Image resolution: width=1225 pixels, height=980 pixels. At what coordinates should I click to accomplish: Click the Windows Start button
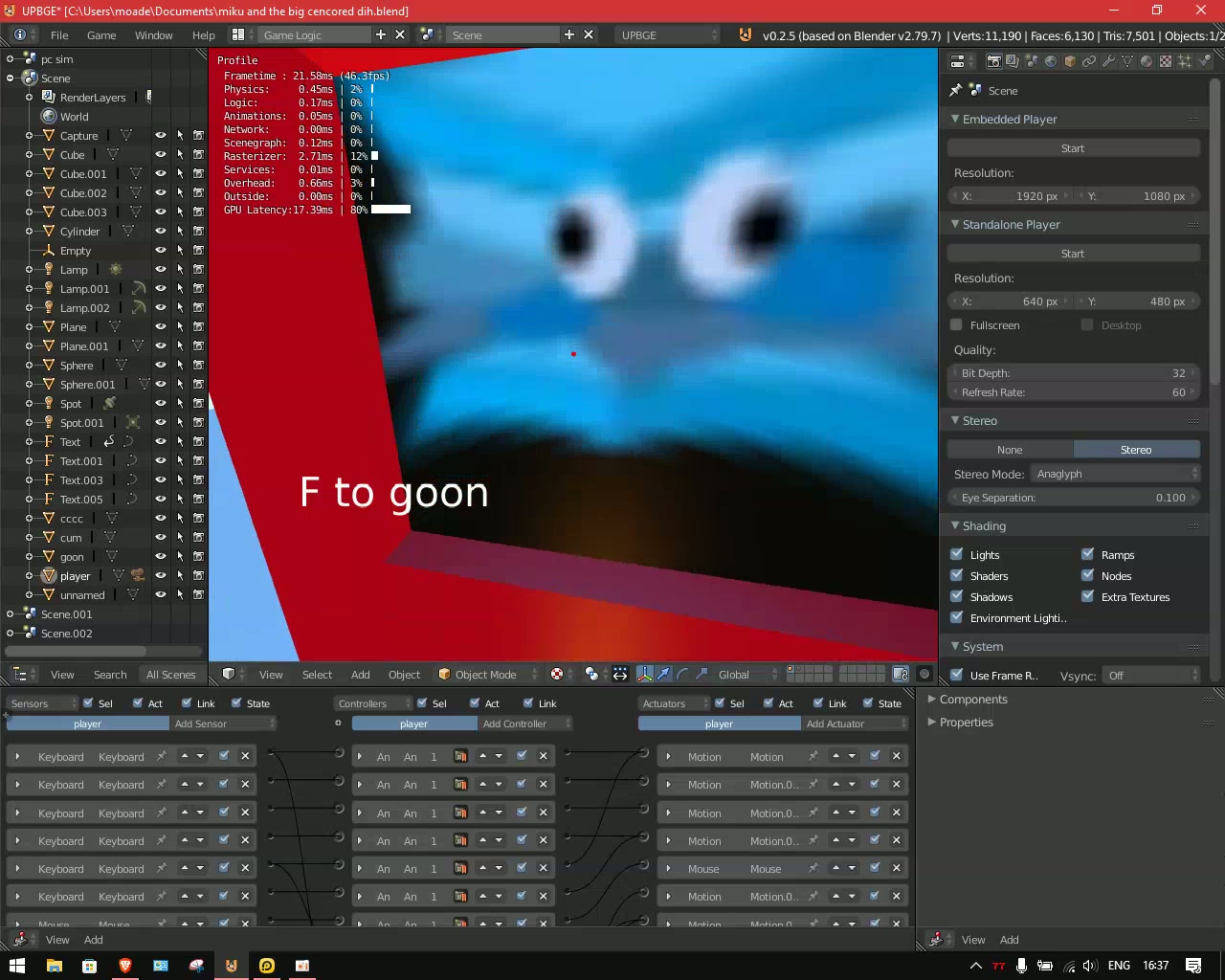[x=17, y=965]
